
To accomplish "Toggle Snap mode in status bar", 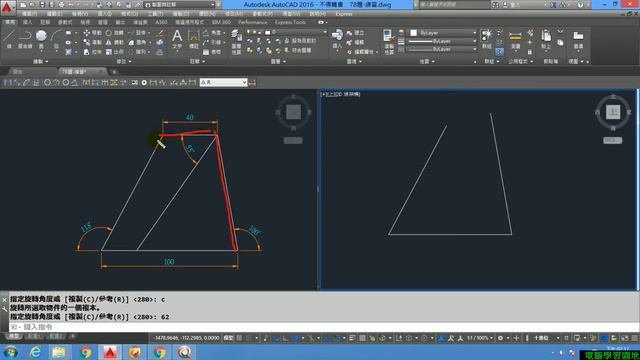I will (249, 338).
